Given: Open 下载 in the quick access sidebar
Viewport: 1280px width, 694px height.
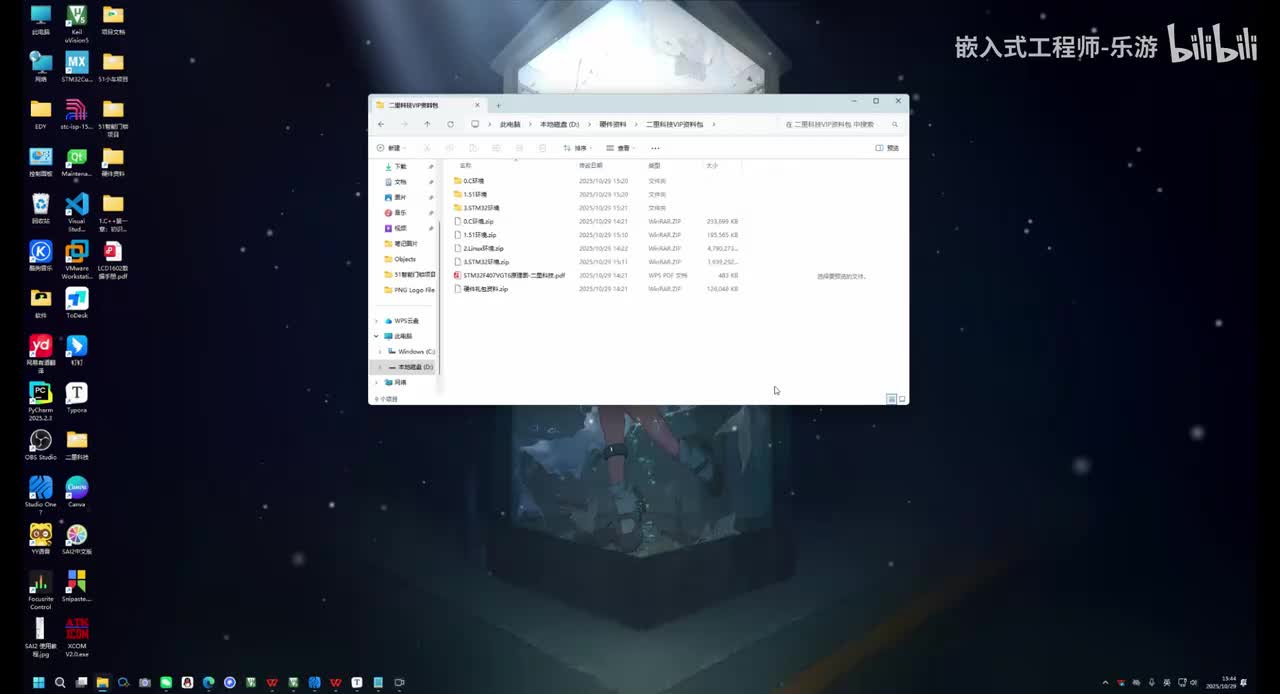Looking at the screenshot, I should tap(400, 167).
